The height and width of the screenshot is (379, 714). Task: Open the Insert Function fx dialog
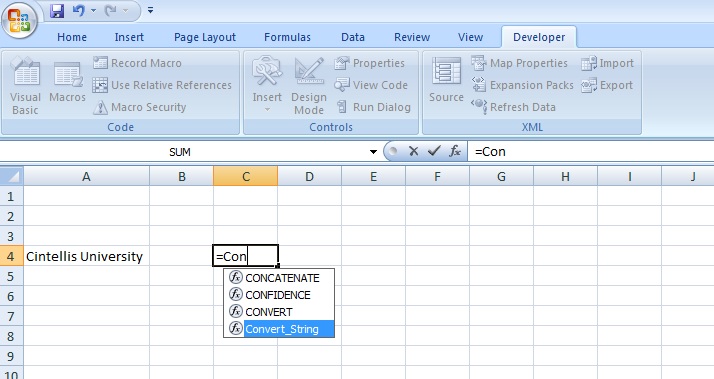pos(455,151)
